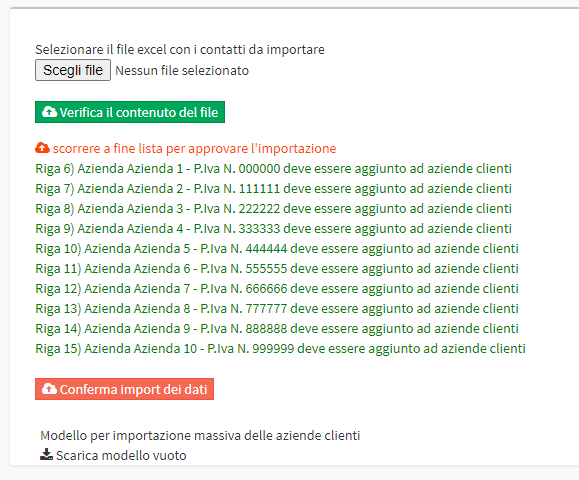Viewport: 579px width, 480px height.
Task: Select the Riga 10 Azienda 5 line
Action: tap(277, 248)
